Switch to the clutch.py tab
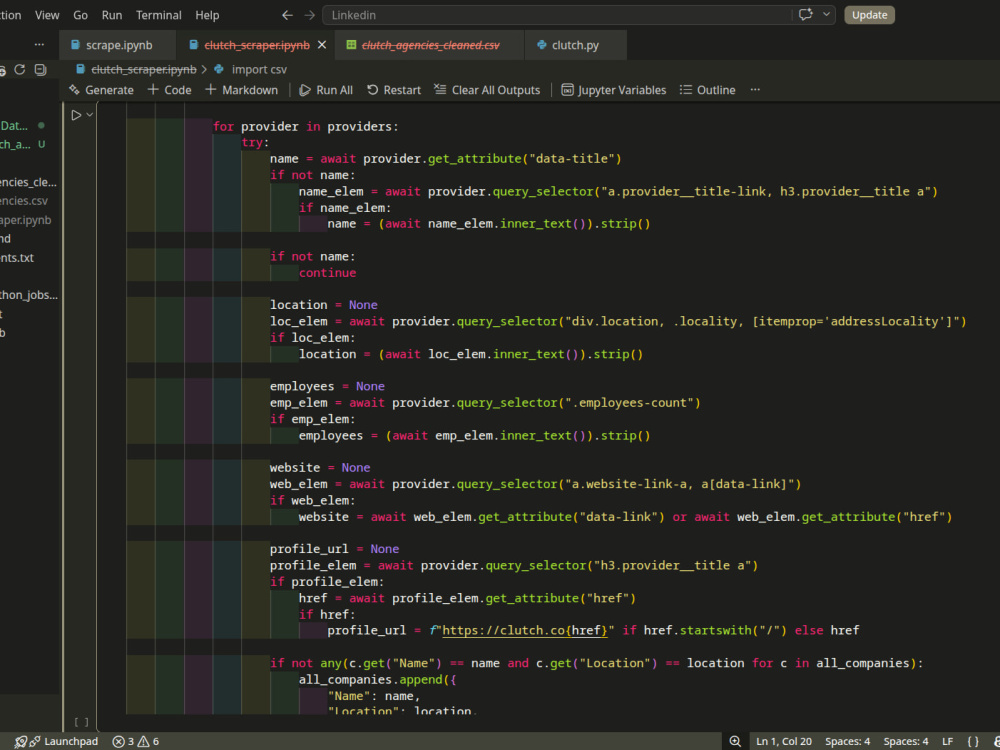The width and height of the screenshot is (1000, 750). [x=575, y=45]
